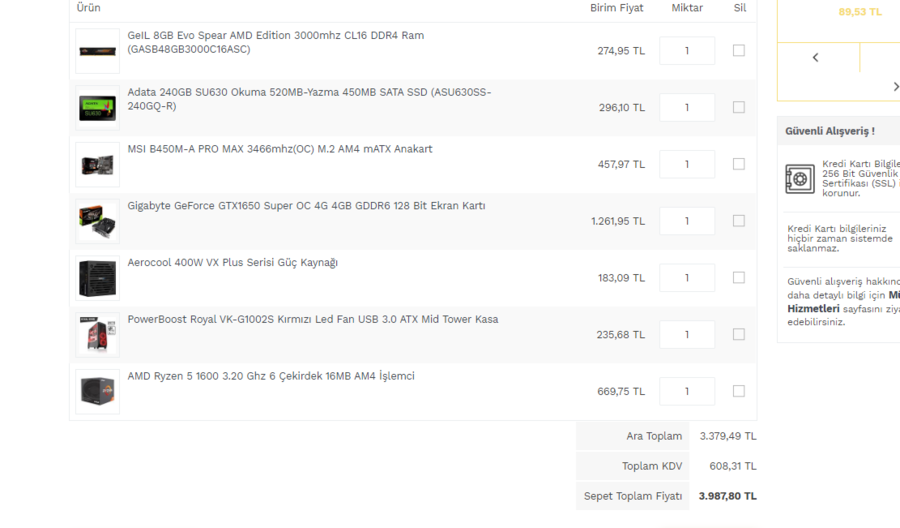Viewport: 900px width, 528px height.
Task: Tick the delete checkbox for GeIL RAM
Action: click(x=739, y=50)
